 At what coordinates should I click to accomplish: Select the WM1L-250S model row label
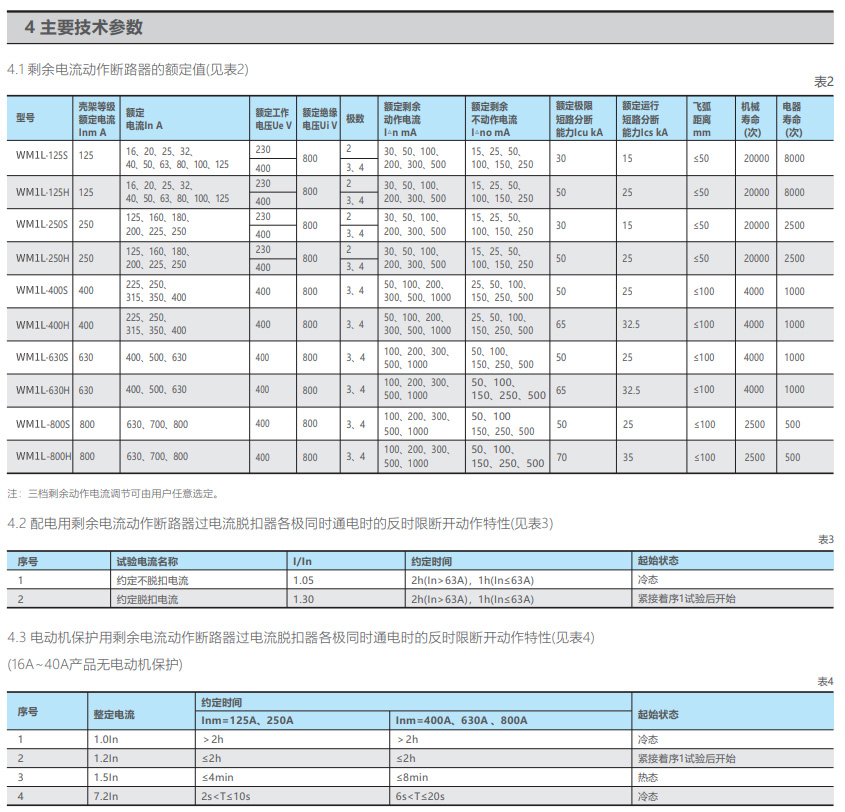(42, 225)
